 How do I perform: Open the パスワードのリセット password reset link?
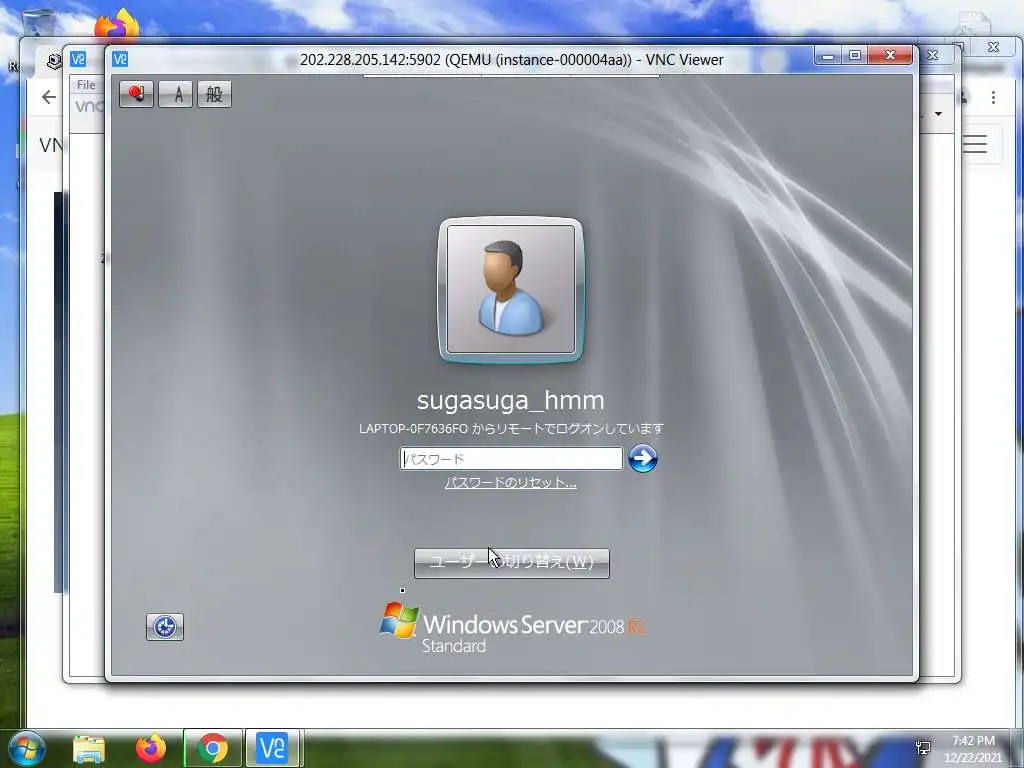click(511, 483)
